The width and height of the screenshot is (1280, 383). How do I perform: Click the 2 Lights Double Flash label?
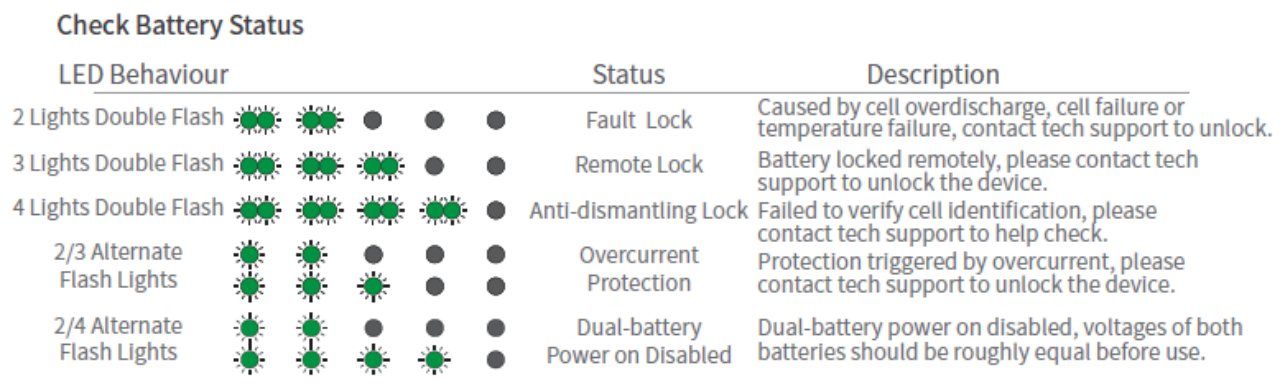(118, 118)
